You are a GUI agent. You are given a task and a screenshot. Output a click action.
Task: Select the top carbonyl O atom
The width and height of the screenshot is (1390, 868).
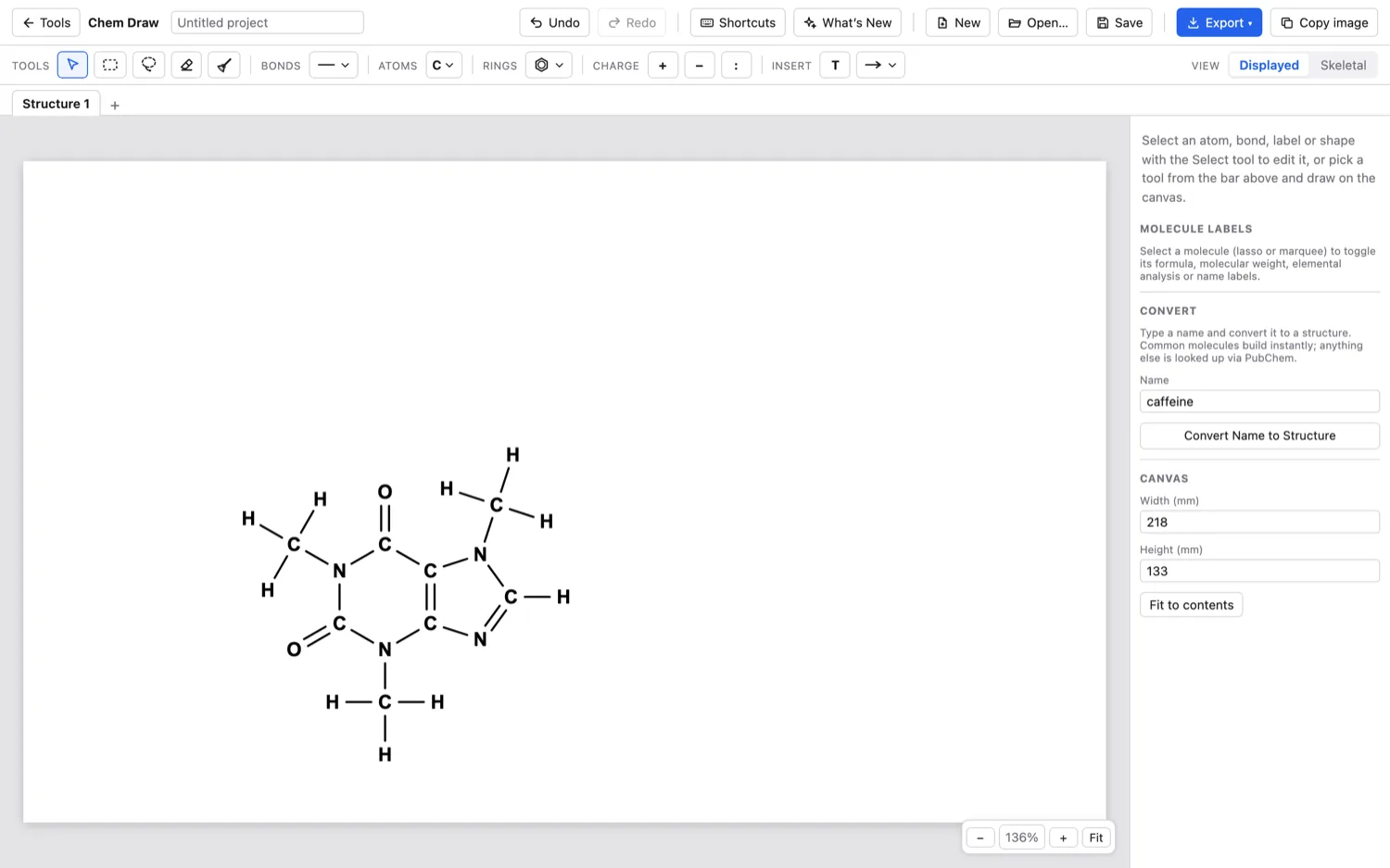pos(385,492)
